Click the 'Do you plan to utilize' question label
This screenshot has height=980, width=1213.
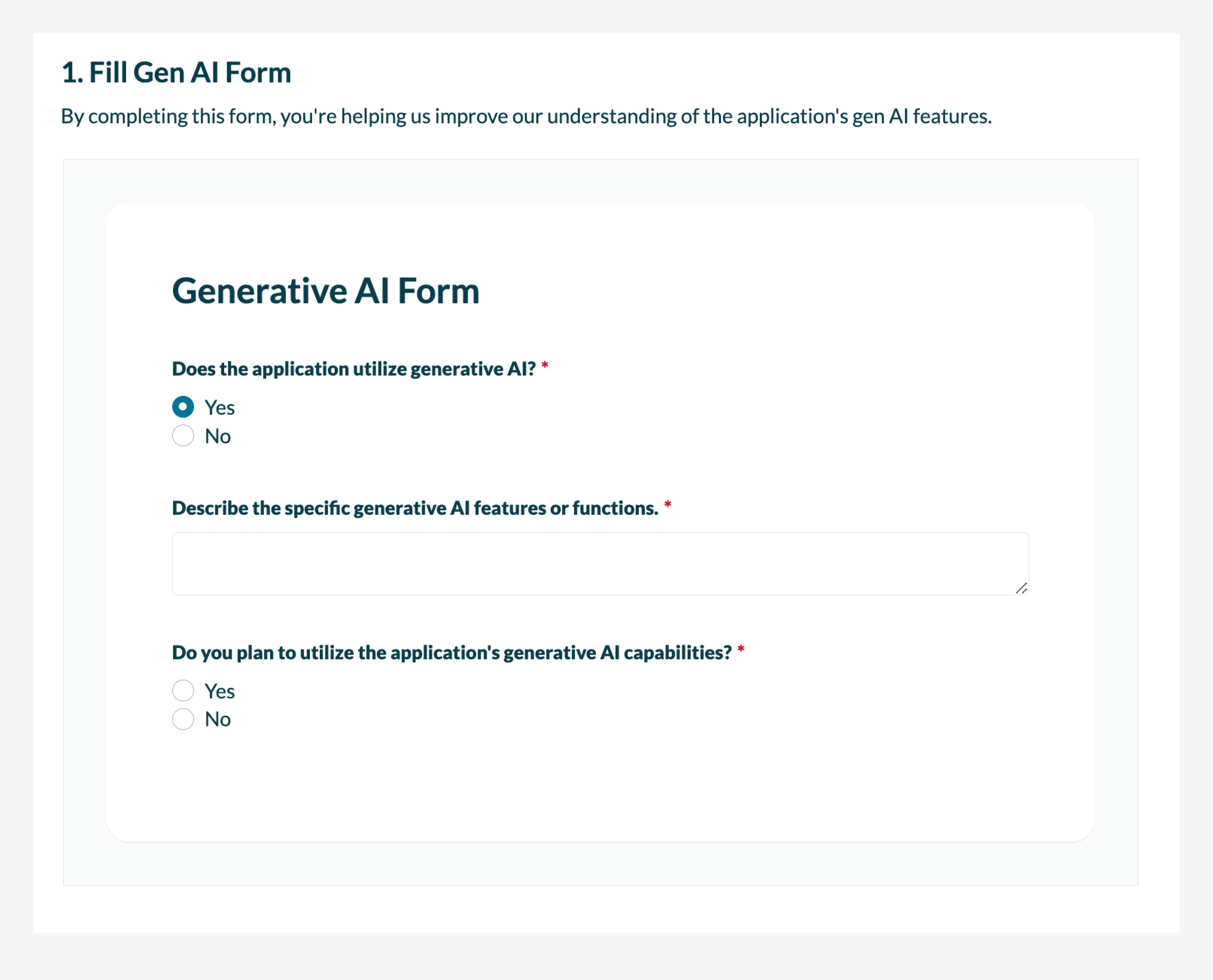pos(452,653)
